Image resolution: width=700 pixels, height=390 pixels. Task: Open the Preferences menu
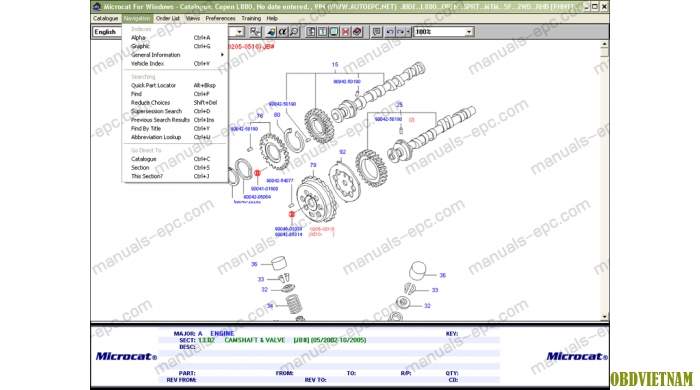point(220,18)
